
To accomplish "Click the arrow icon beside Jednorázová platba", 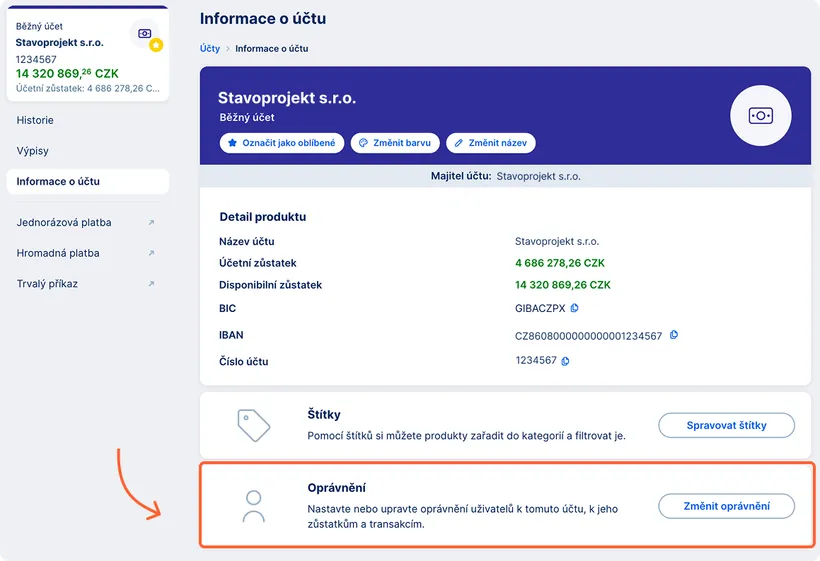I will [151, 223].
